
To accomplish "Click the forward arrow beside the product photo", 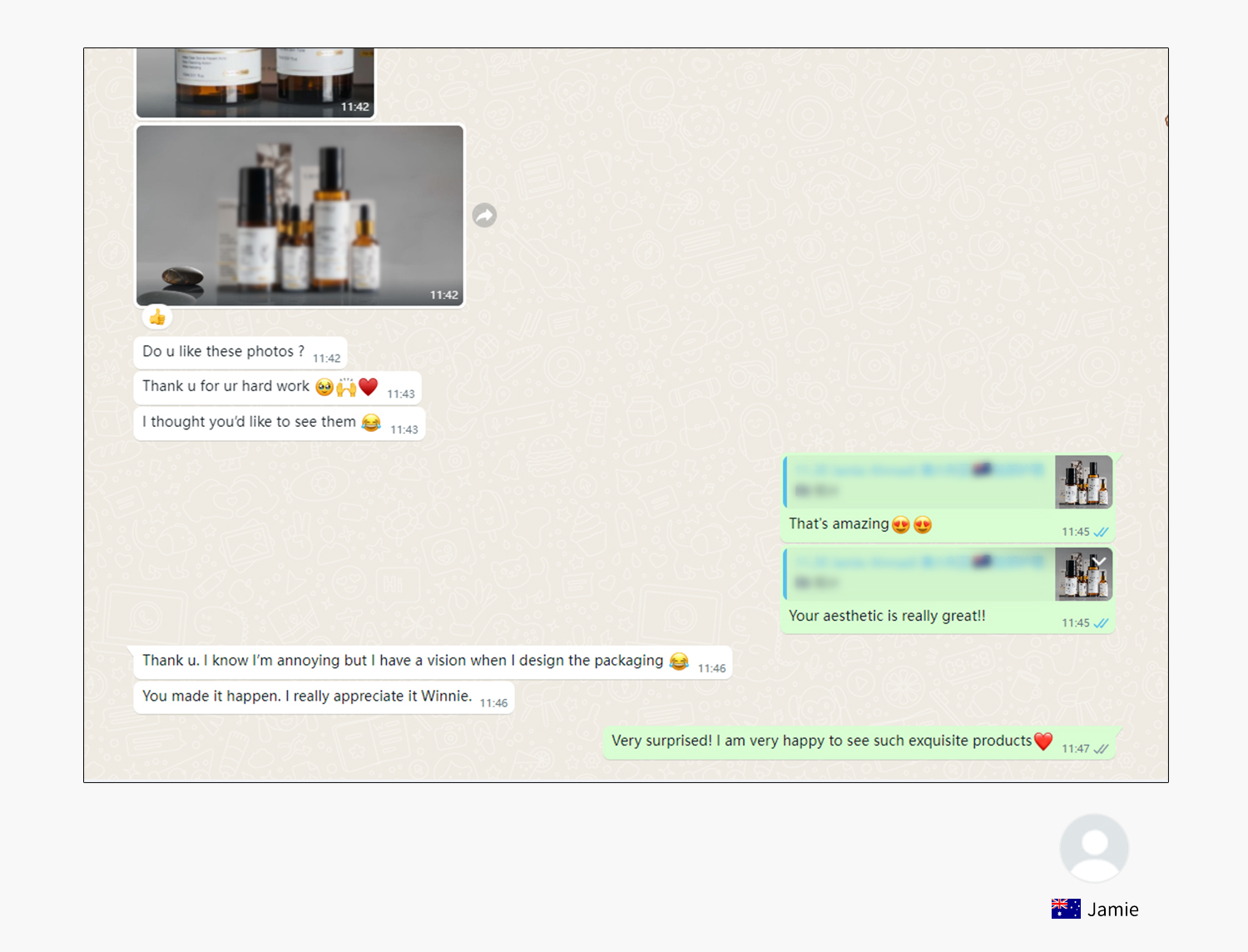I will click(x=484, y=216).
